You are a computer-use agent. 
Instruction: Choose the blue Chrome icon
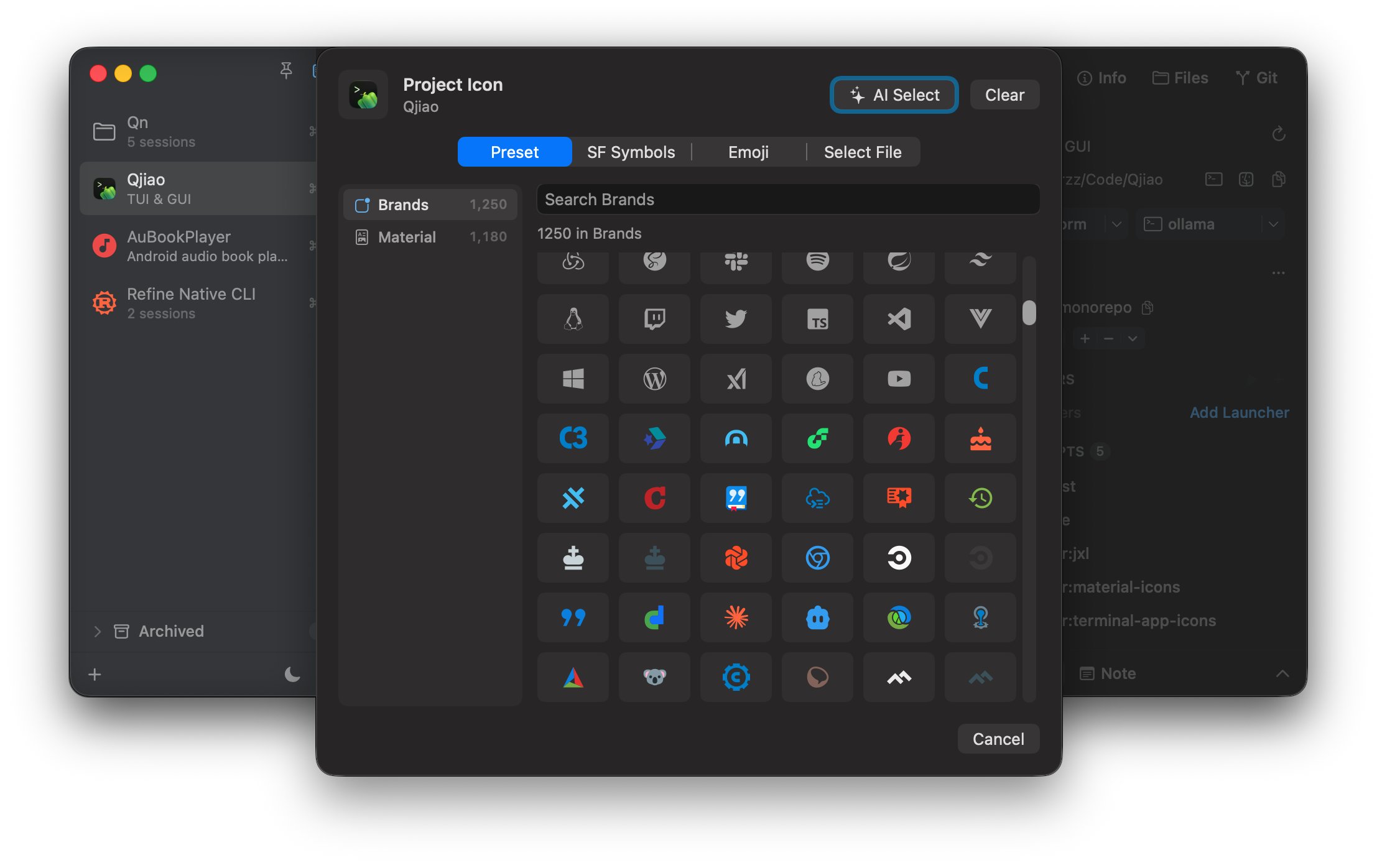pyautogui.click(x=817, y=558)
